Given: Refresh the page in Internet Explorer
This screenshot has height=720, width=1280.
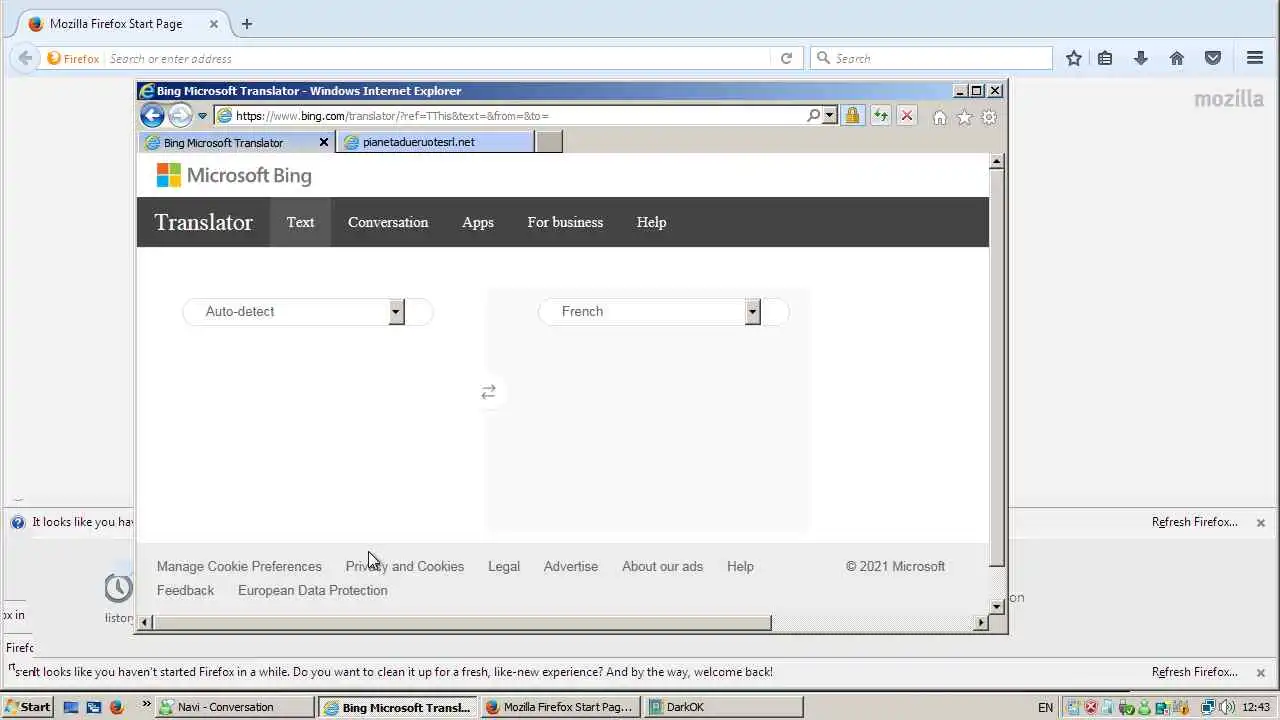Looking at the screenshot, I should click(x=880, y=116).
